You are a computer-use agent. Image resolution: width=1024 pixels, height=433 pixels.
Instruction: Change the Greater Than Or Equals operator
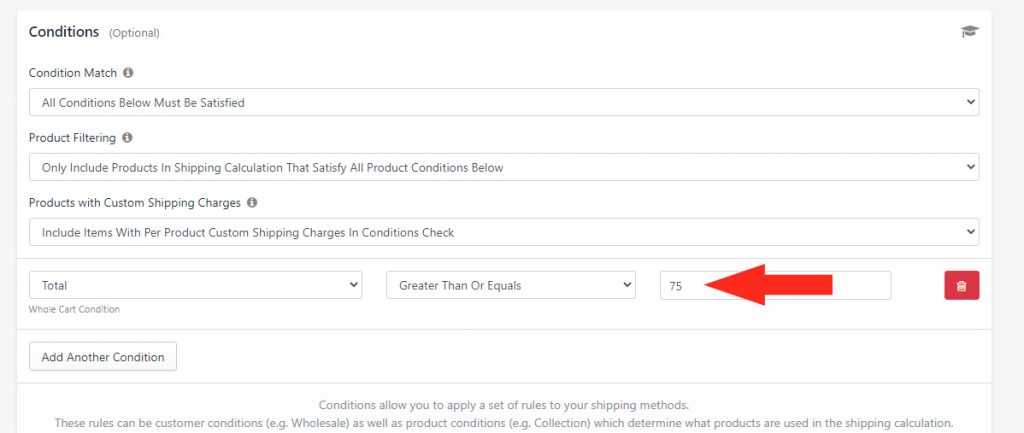pos(511,285)
